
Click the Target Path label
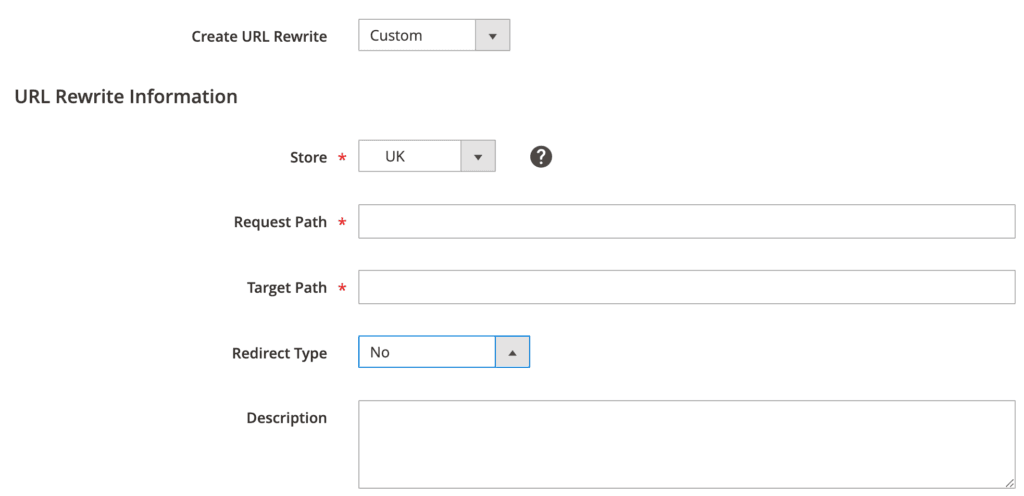coord(286,287)
